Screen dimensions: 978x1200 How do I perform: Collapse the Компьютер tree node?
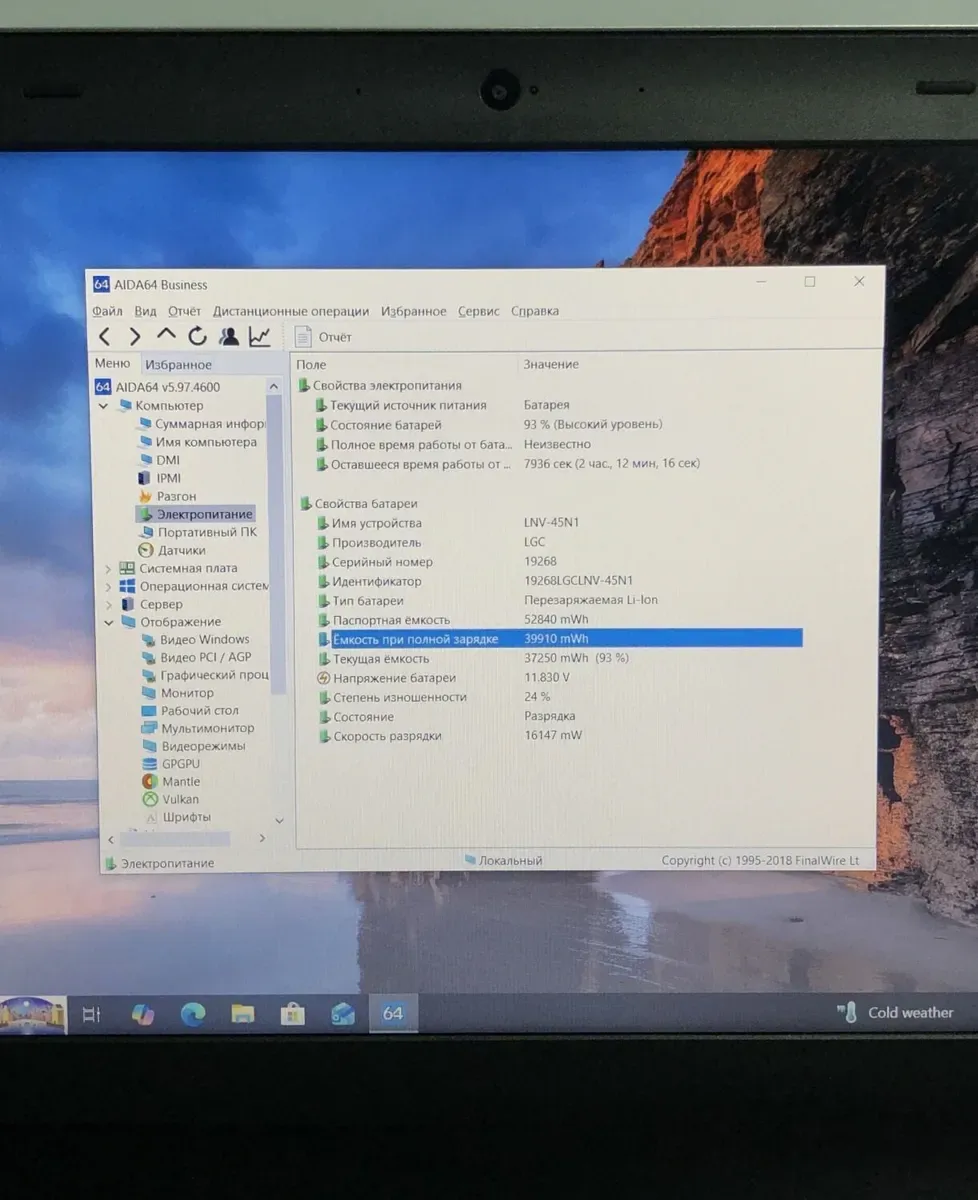pos(105,406)
